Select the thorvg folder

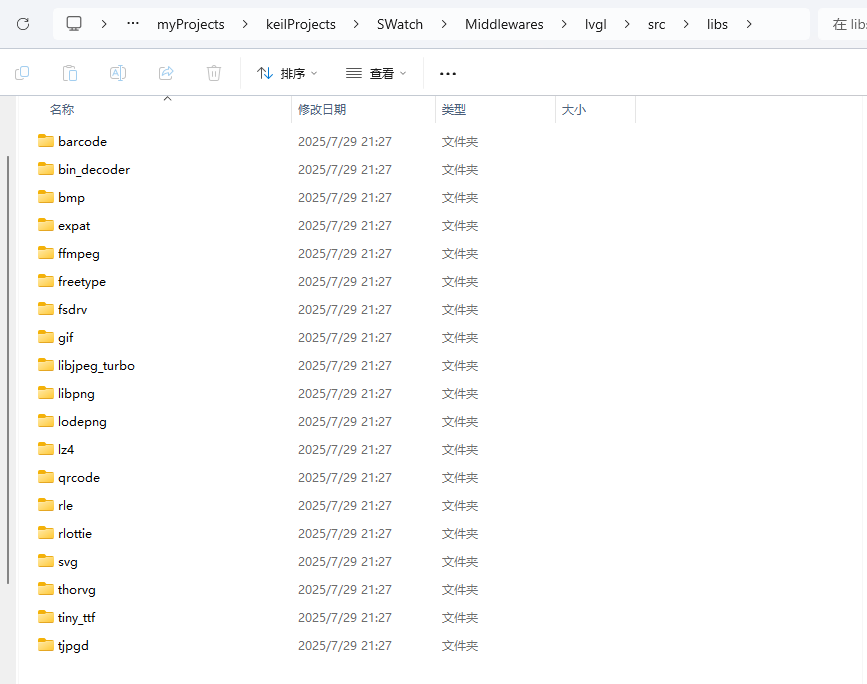coord(77,590)
